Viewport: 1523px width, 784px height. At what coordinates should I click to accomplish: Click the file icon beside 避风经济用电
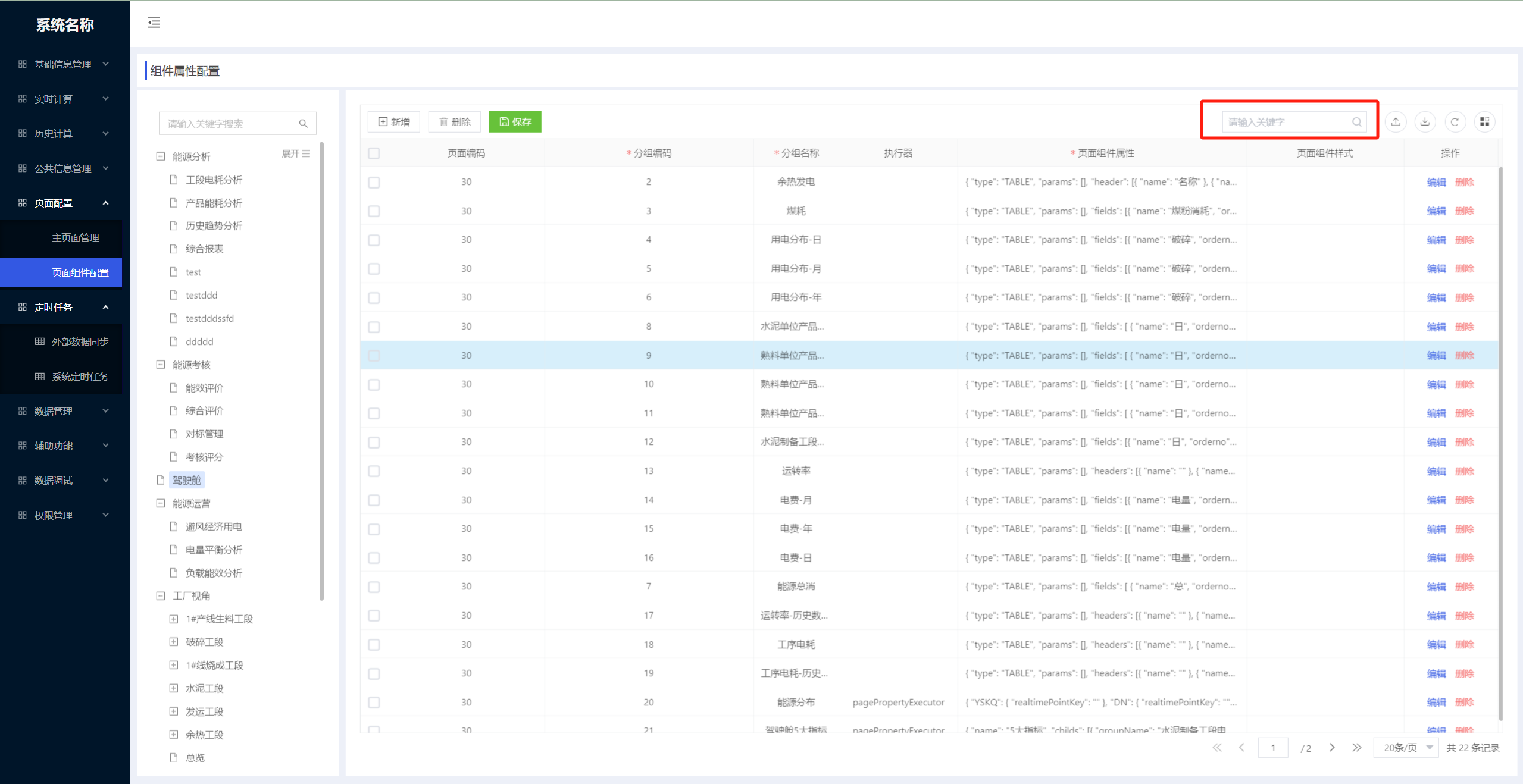[x=174, y=526]
